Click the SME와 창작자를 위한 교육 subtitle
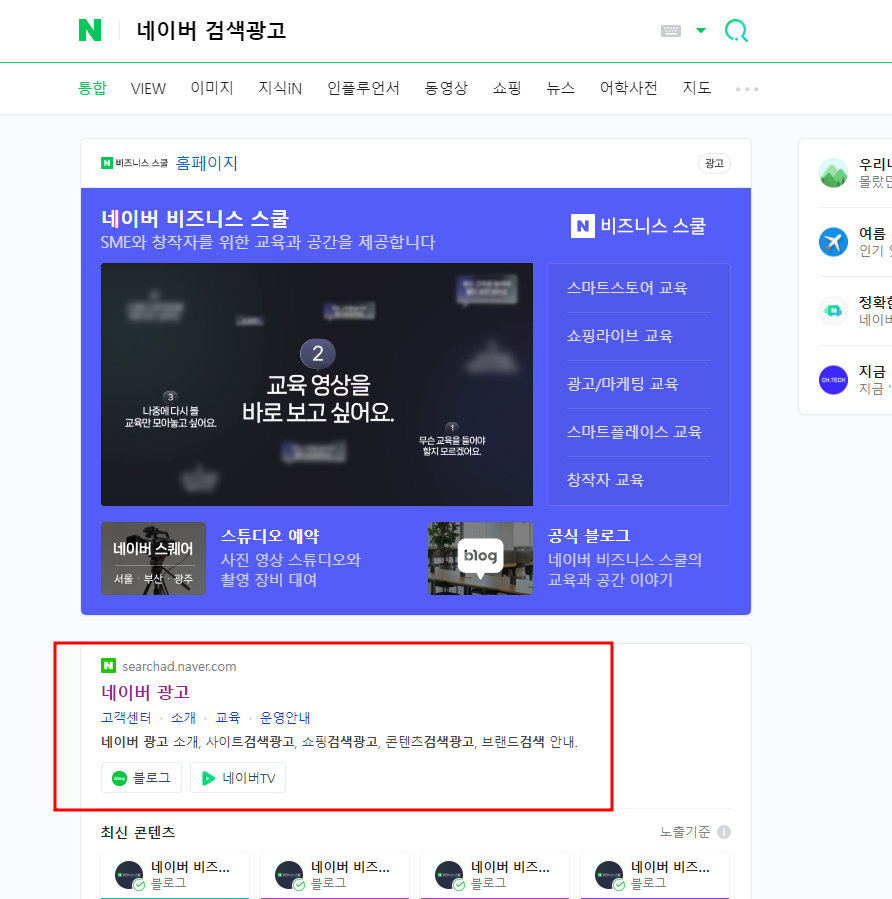This screenshot has height=899, width=892. tap(268, 242)
